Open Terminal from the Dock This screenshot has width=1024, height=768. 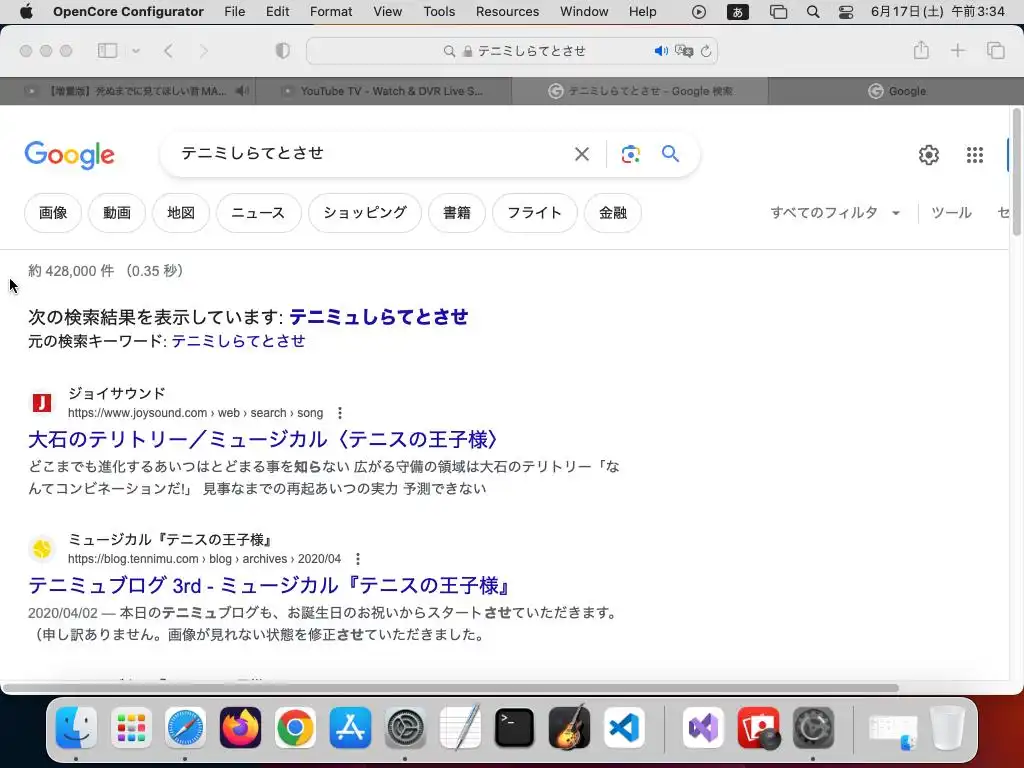(x=515, y=728)
